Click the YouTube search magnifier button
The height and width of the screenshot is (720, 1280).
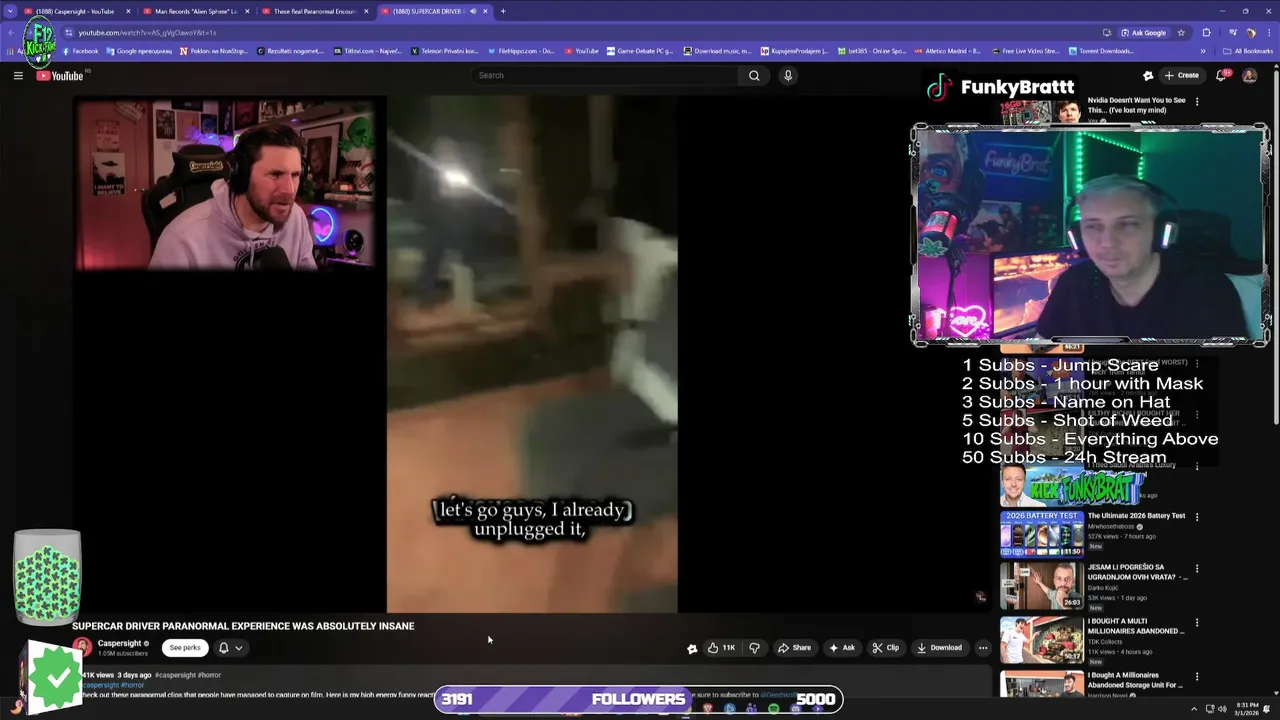tap(754, 75)
